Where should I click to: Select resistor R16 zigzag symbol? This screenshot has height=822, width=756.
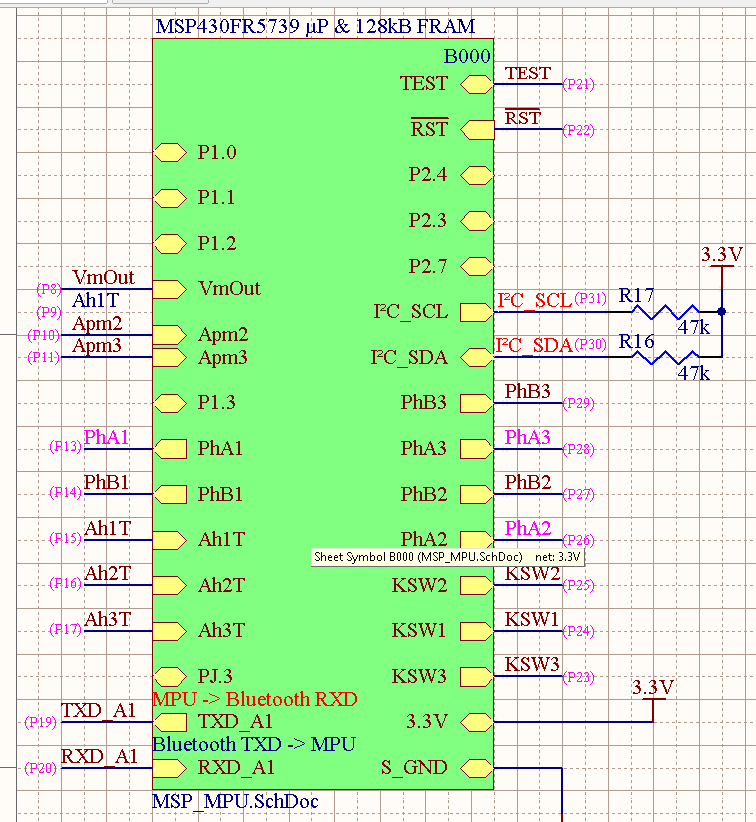665,358
